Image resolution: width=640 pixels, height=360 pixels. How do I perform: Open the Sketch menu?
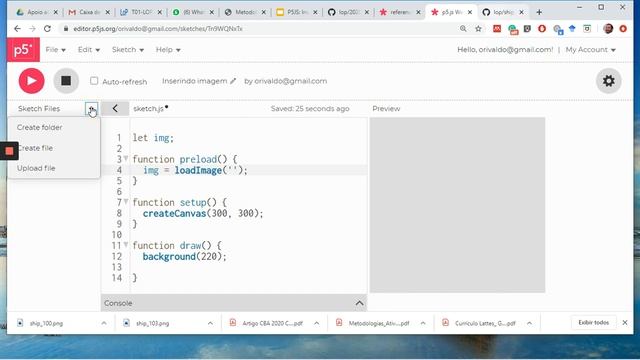(x=128, y=50)
